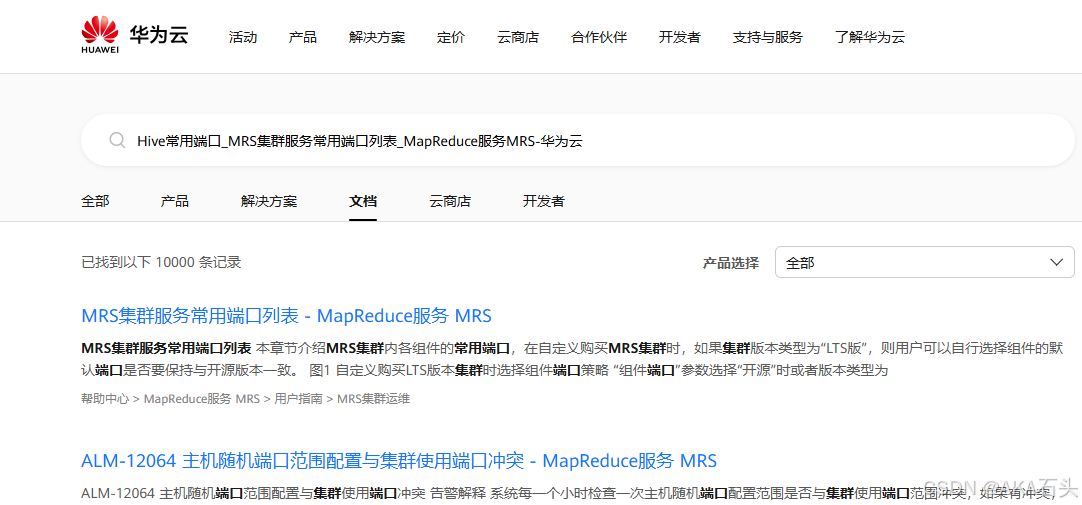The height and width of the screenshot is (505, 1082).
Task: Switch to the 云商店 results tab
Action: coord(450,201)
